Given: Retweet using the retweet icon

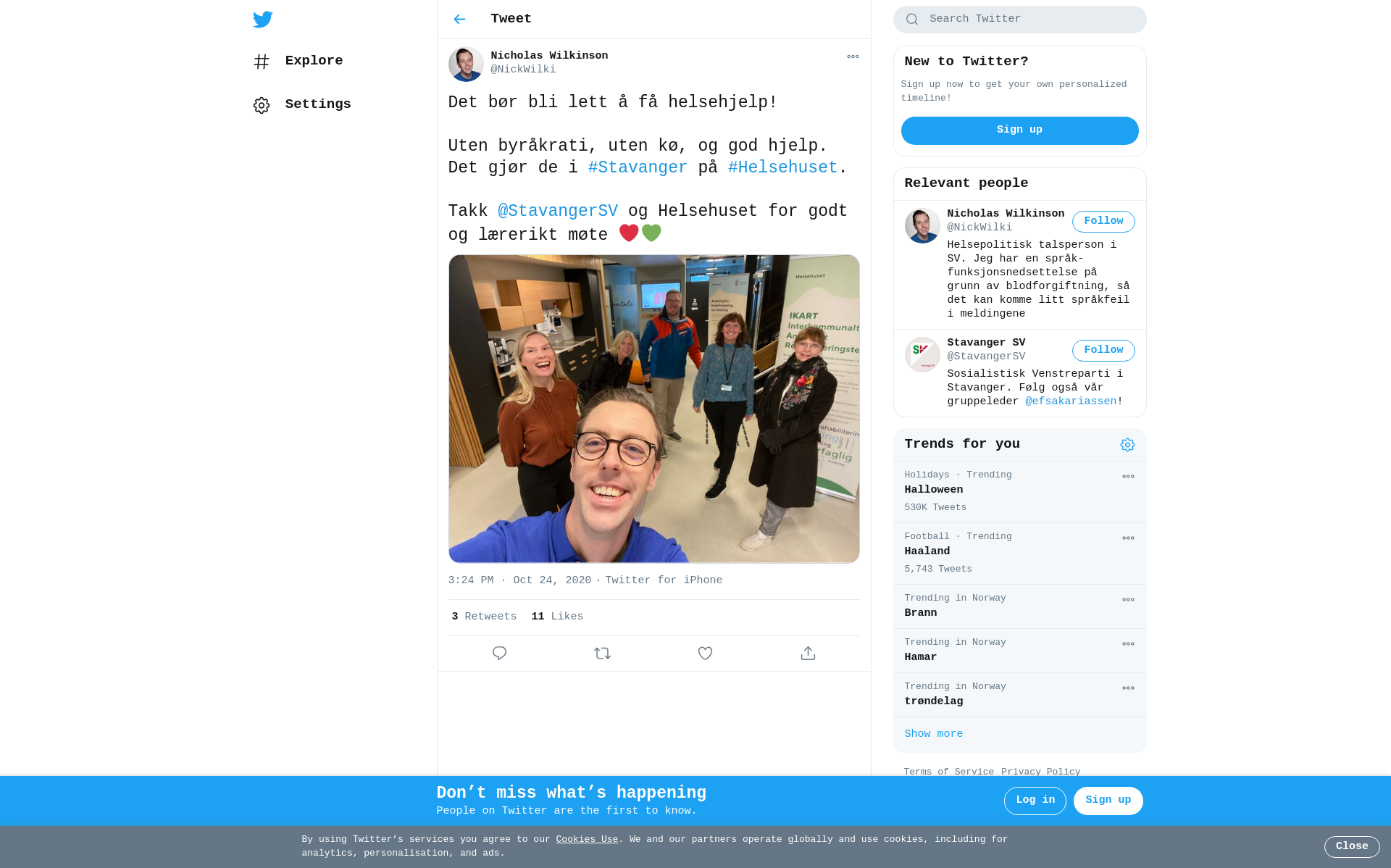Looking at the screenshot, I should 602,654.
